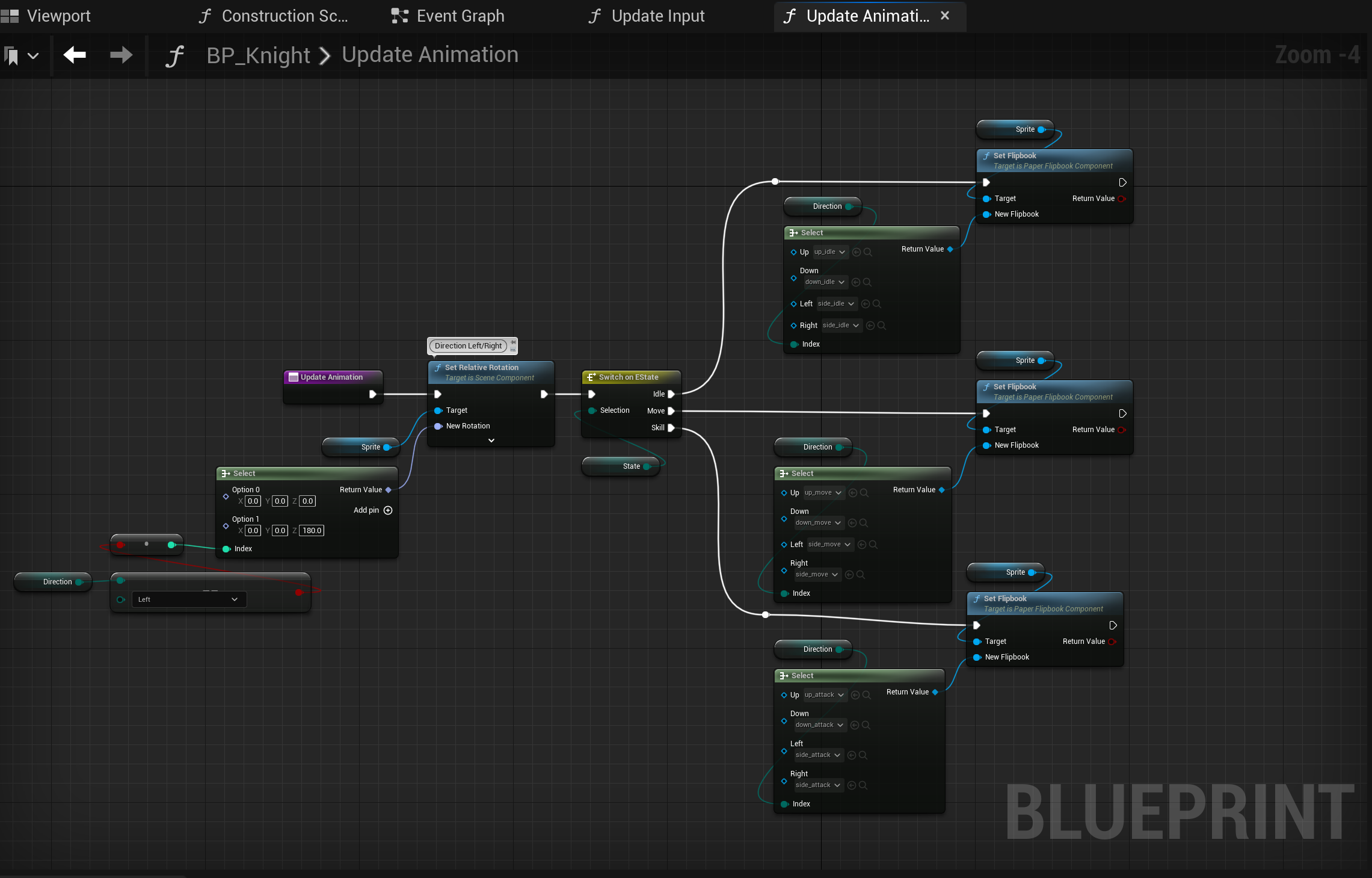Edit Option 0 X value field
Image resolution: width=1372 pixels, height=878 pixels.
pyautogui.click(x=253, y=501)
